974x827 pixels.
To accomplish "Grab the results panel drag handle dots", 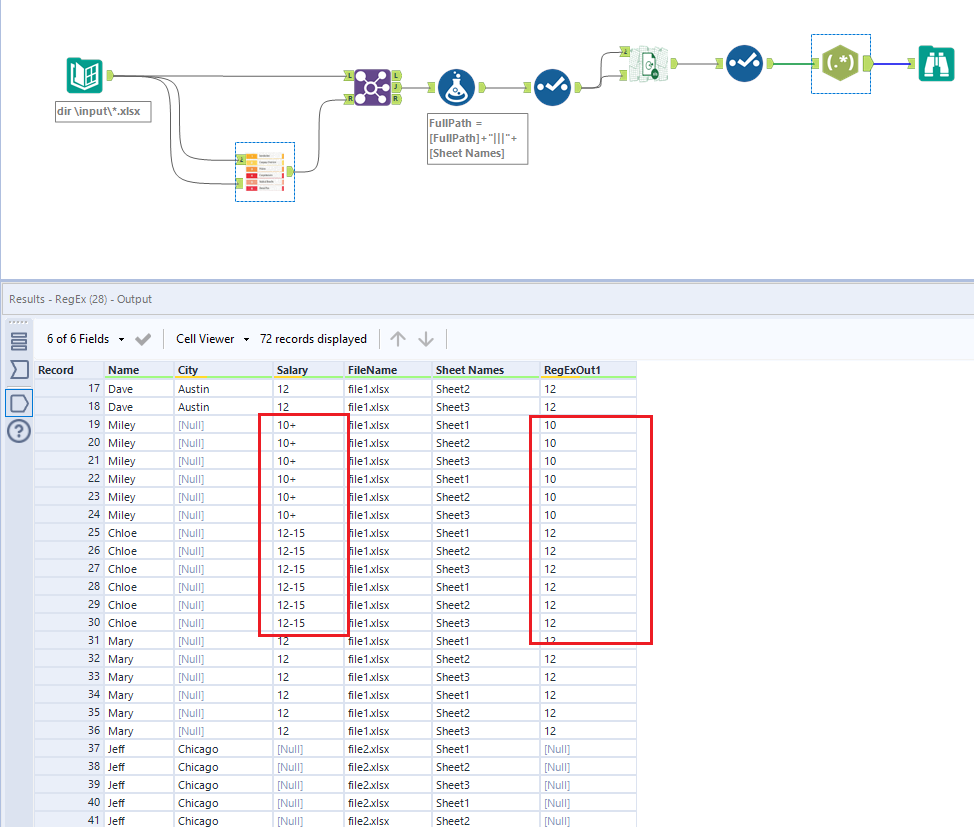I will pyautogui.click(x=19, y=322).
